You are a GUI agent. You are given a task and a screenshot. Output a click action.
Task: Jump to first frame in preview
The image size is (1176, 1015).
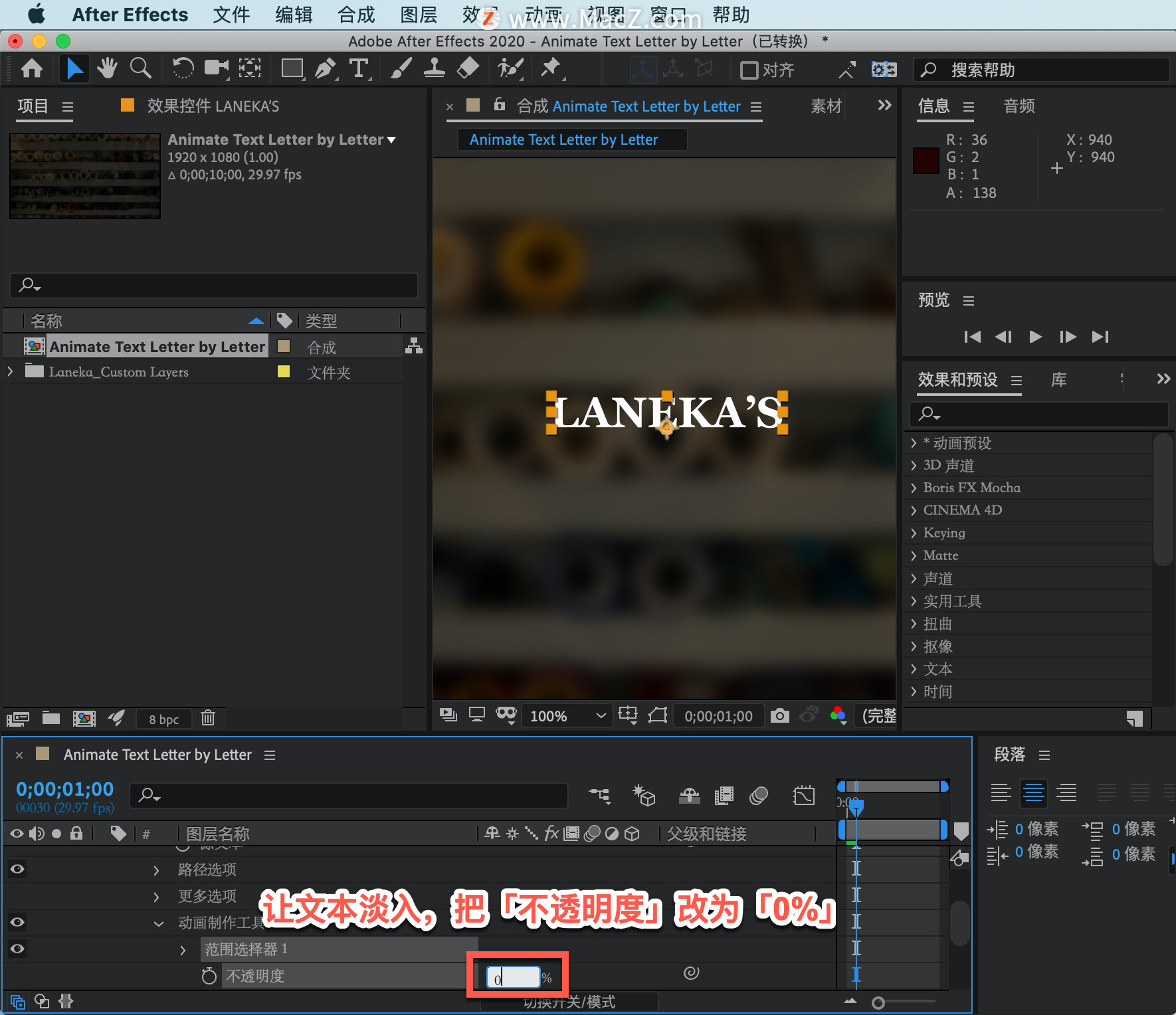tap(972, 337)
